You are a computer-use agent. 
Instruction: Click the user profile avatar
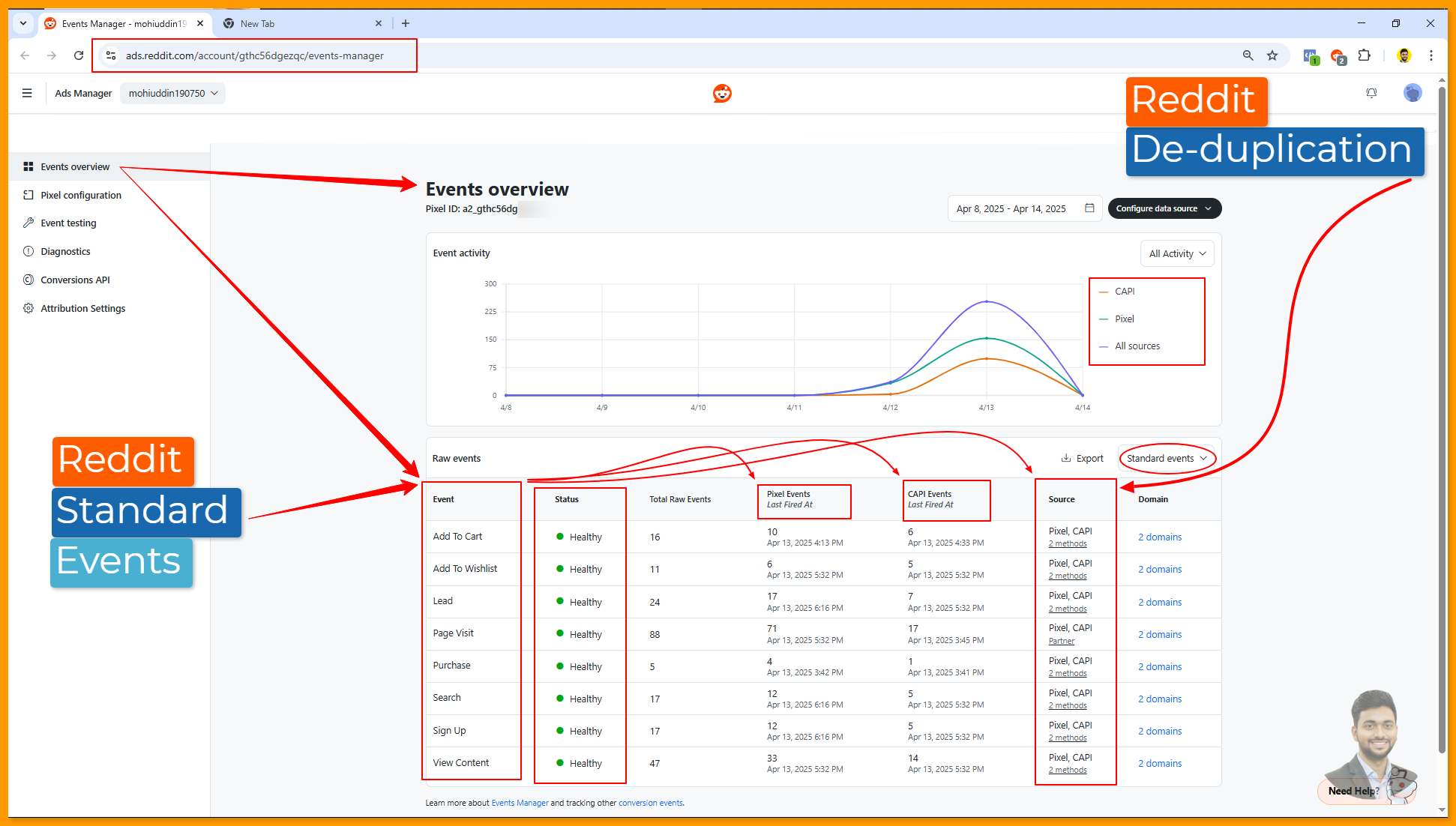pos(1413,93)
